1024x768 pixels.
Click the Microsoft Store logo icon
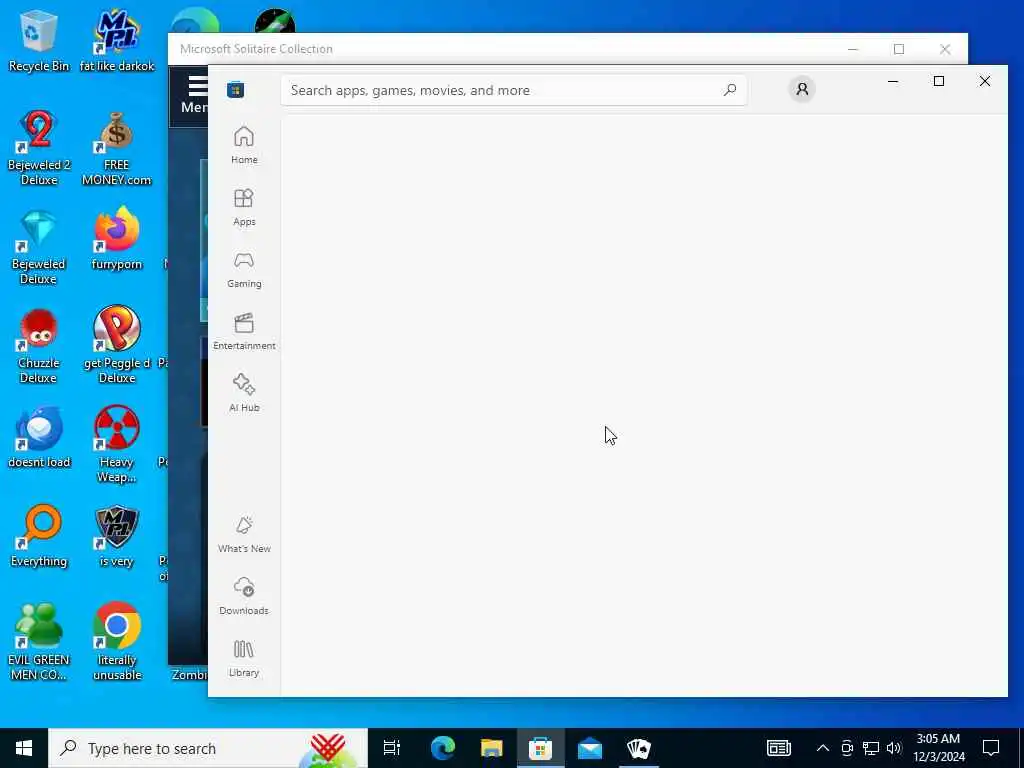(x=236, y=89)
